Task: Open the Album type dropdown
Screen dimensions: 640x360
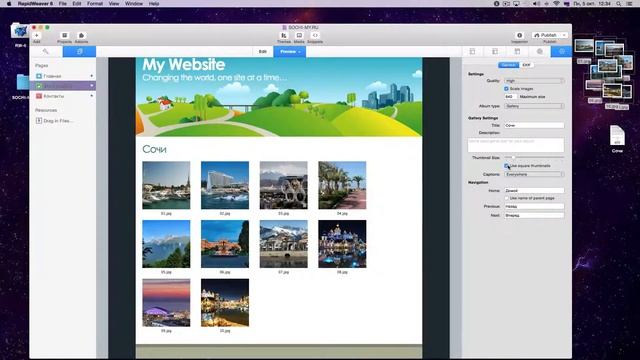Action: [x=534, y=106]
